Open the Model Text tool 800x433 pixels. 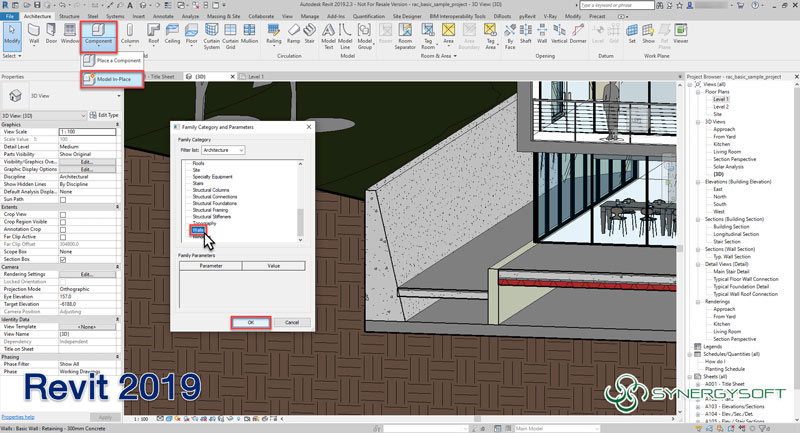click(x=329, y=36)
